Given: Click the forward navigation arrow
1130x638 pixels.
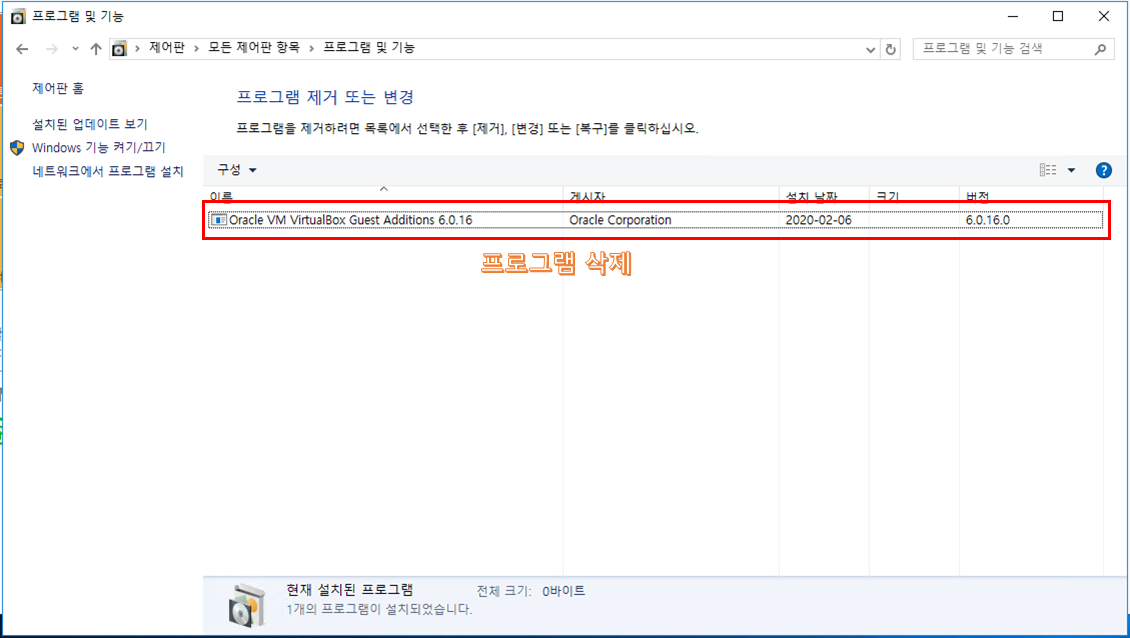Looking at the screenshot, I should pos(51,49).
